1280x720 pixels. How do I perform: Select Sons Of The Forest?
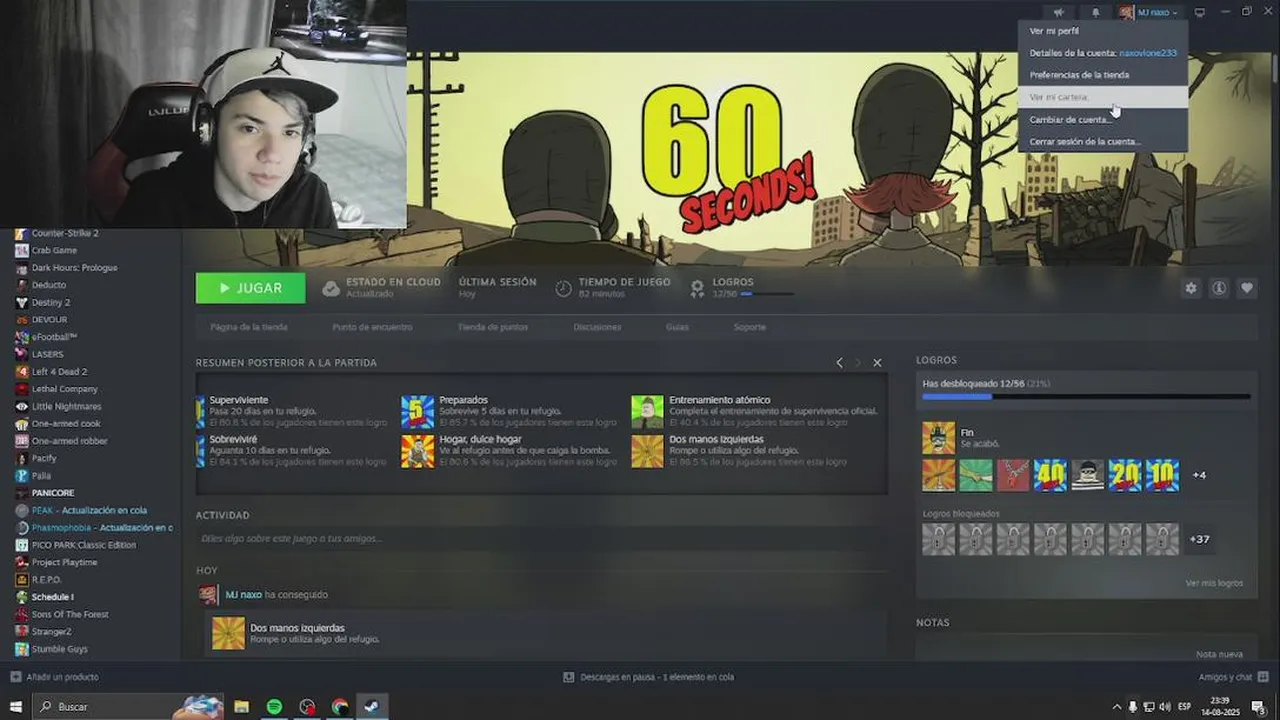click(70, 614)
